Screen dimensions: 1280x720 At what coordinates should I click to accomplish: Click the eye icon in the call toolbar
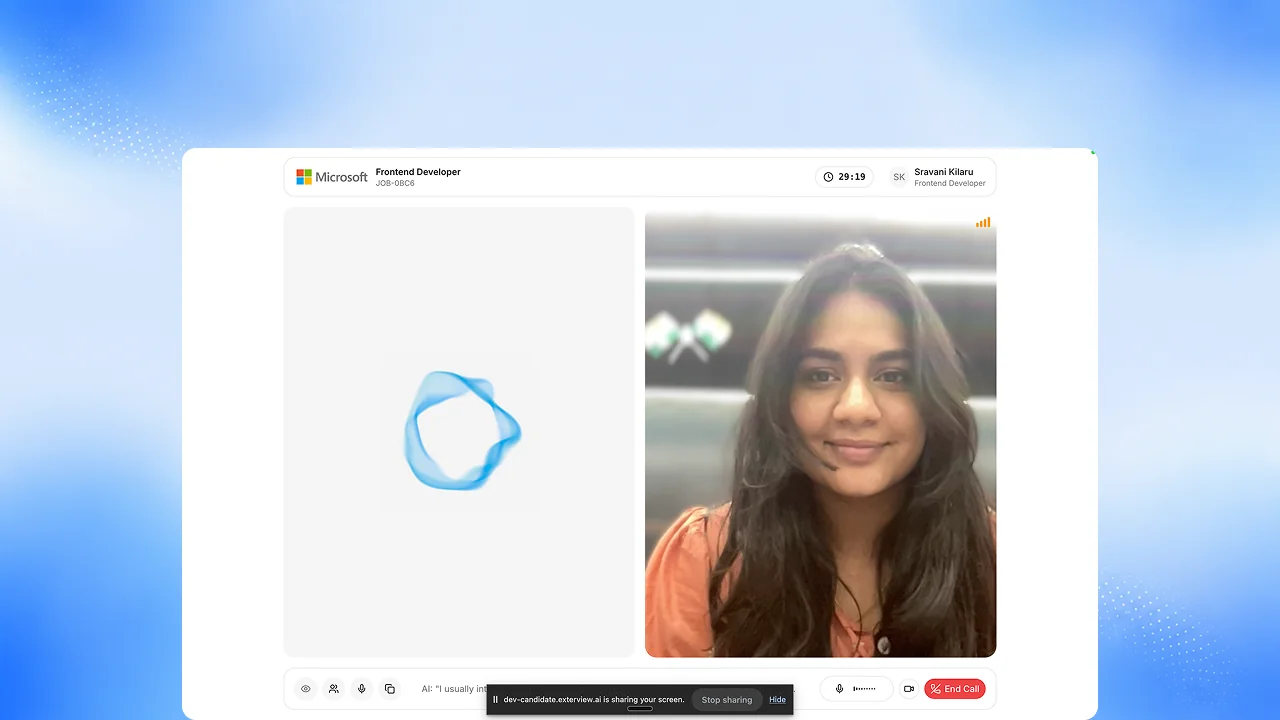(306, 689)
